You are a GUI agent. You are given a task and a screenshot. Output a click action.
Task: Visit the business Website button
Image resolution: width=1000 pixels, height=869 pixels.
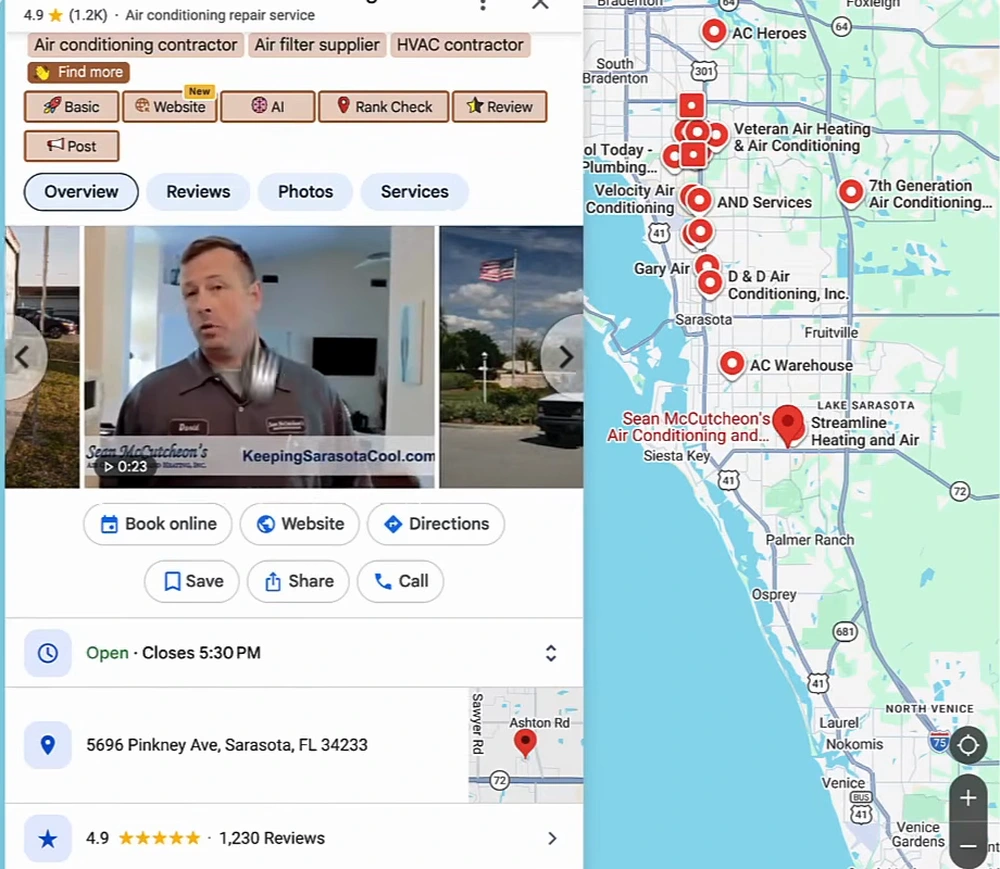[300, 524]
